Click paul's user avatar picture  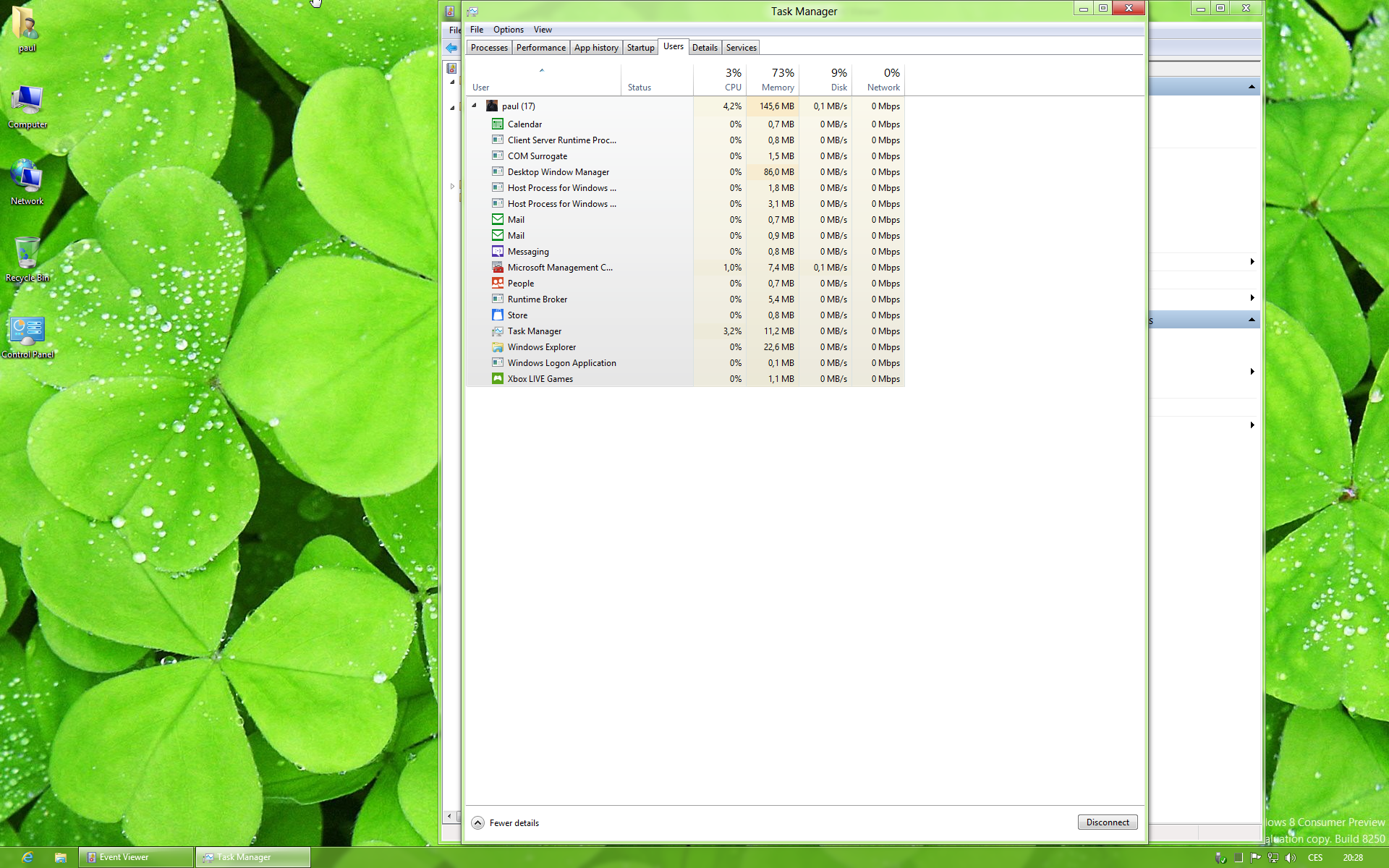(492, 106)
